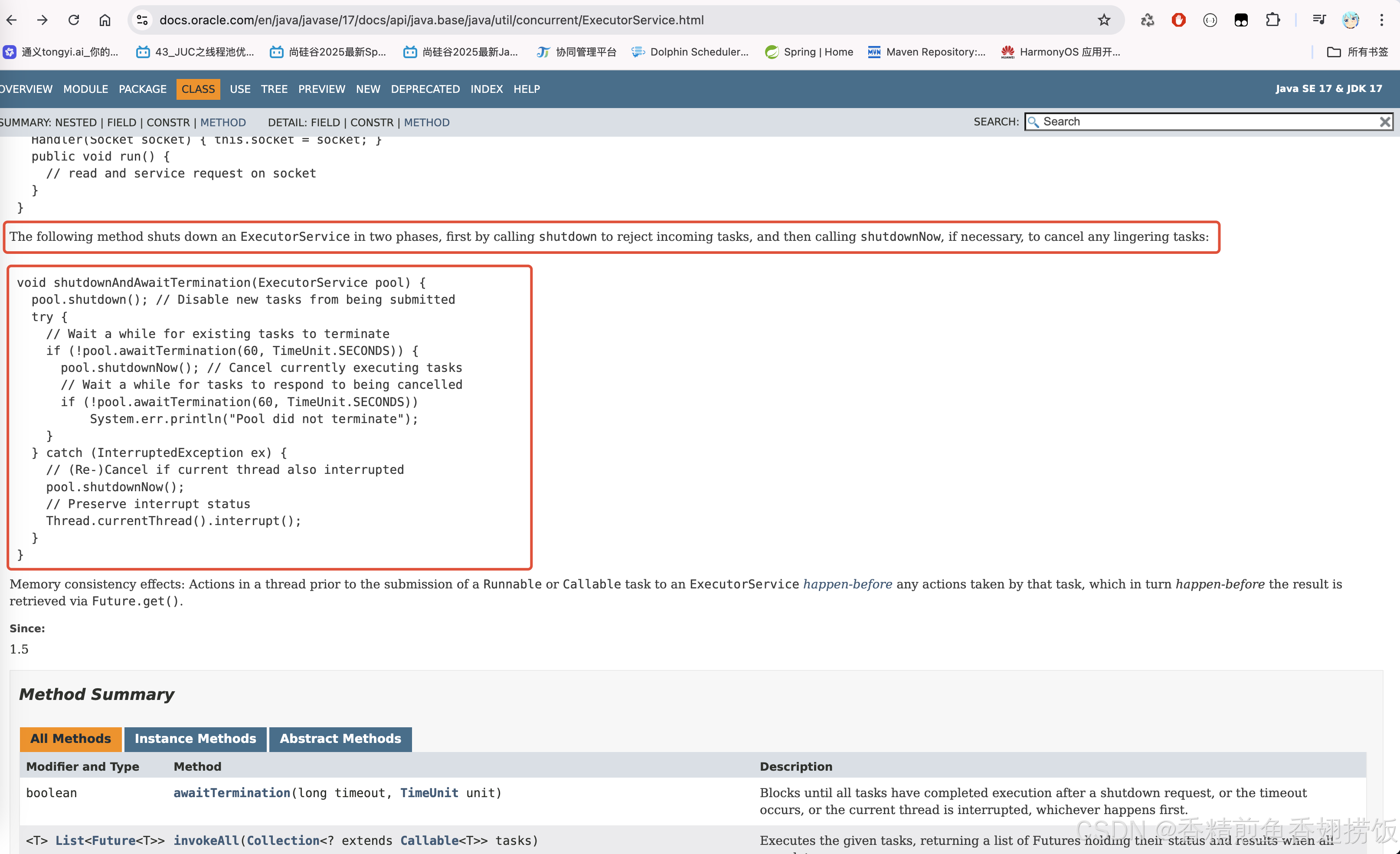The image size is (1400, 854).
Task: Clear search with the X icon
Action: [1385, 122]
